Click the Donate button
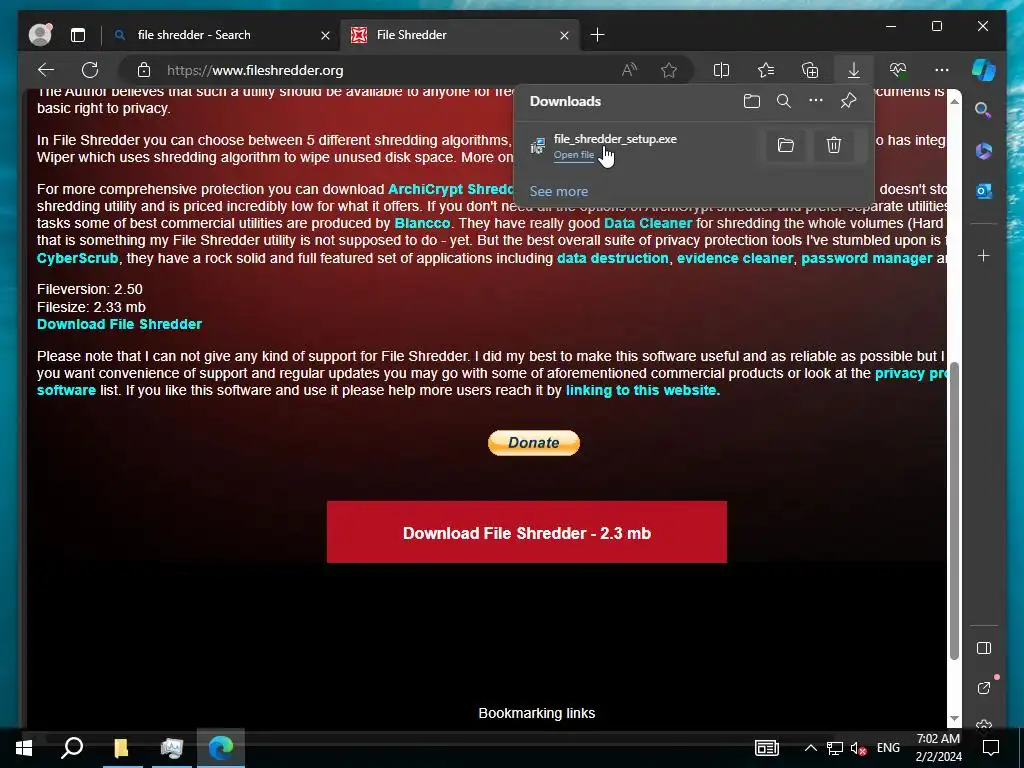Screen dimensions: 1024x768 [534, 443]
